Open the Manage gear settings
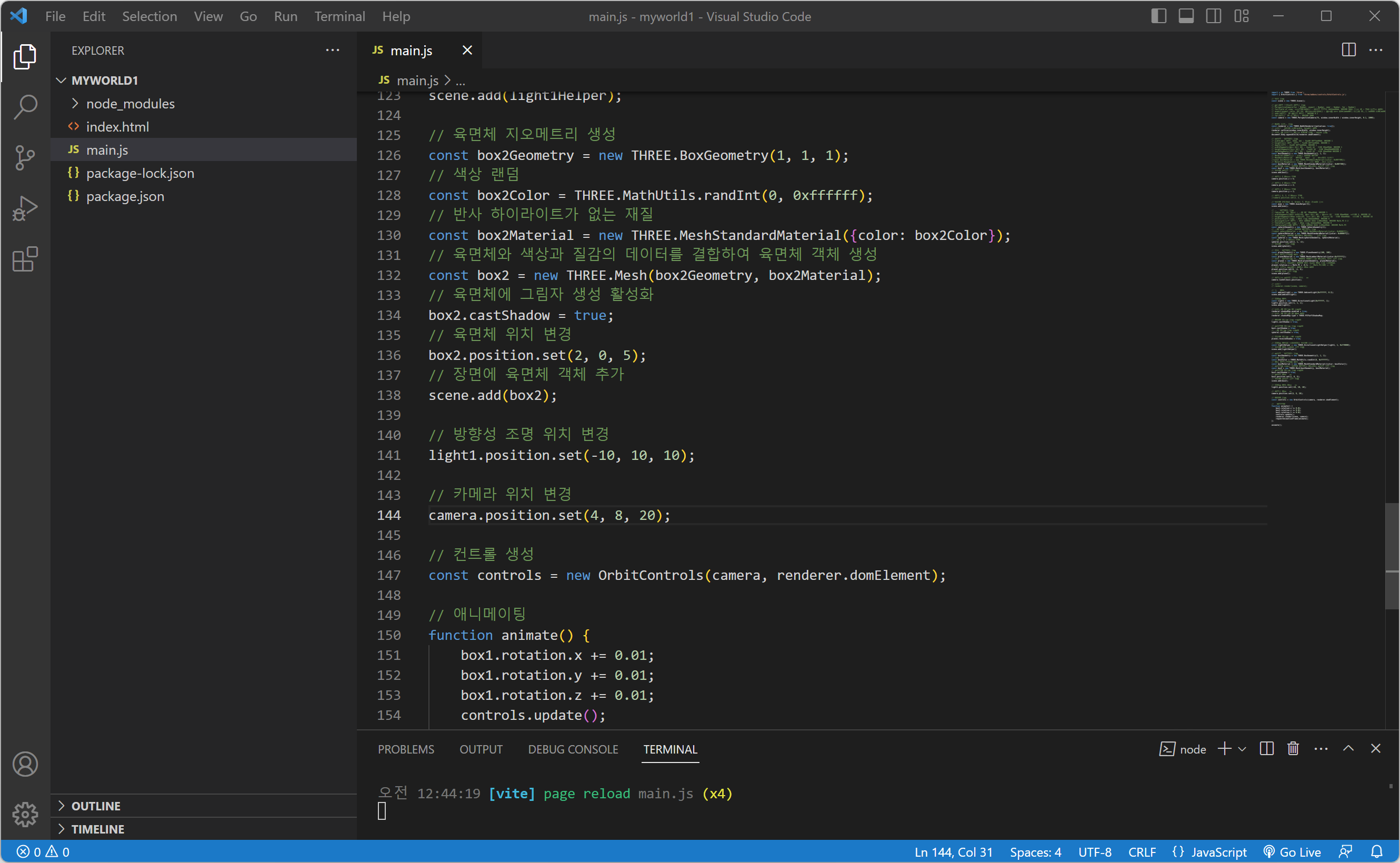The image size is (1400, 863). pos(25,815)
